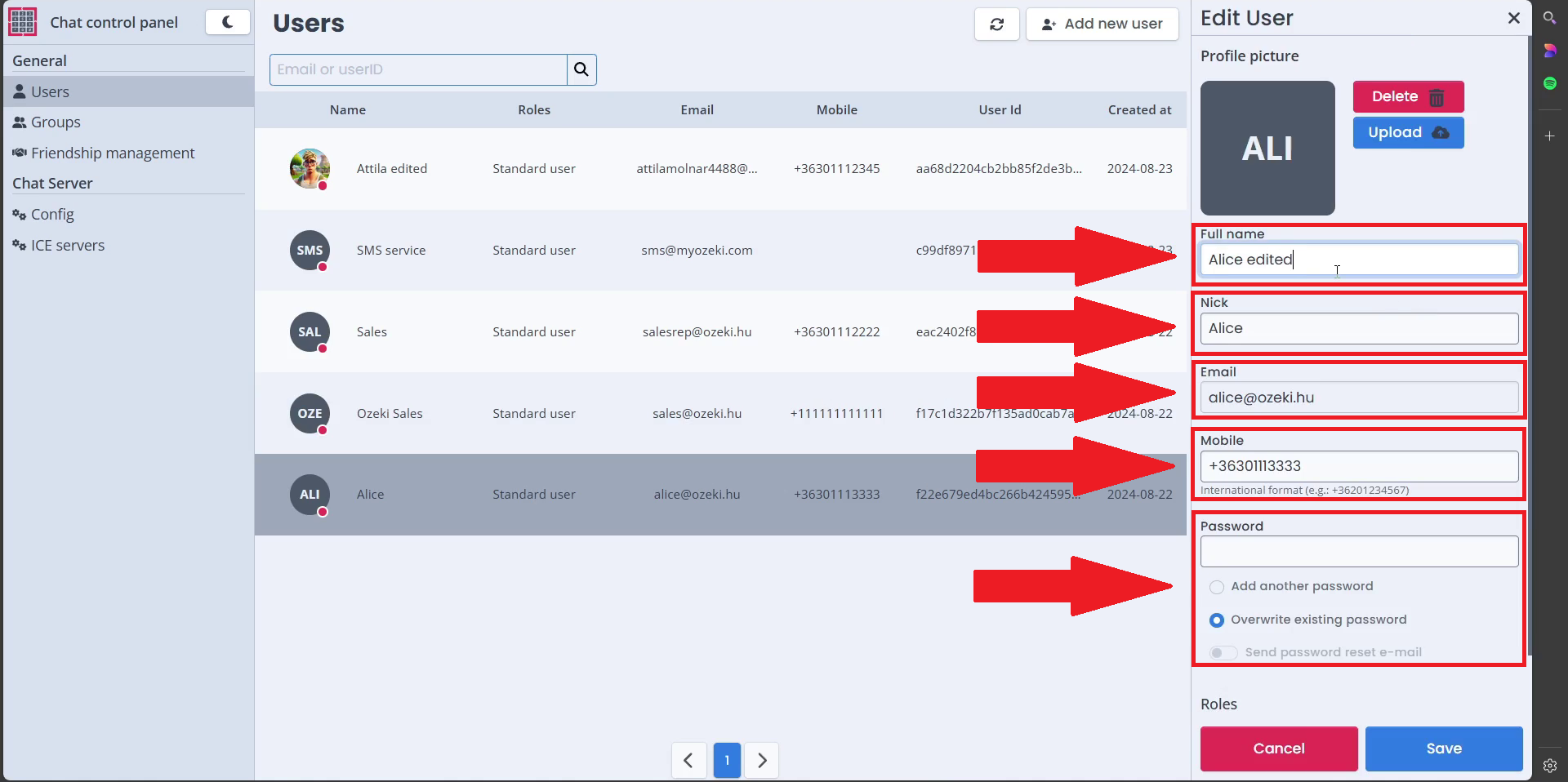Screen dimensions: 1568x782
Task: Go to next page arrow
Action: (x=762, y=760)
